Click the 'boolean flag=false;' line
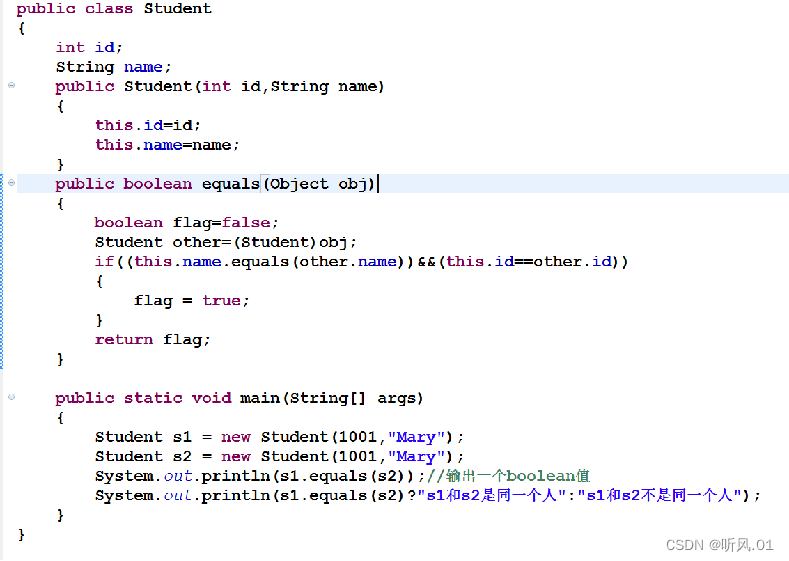Screen dimensions: 789x561 tap(186, 223)
